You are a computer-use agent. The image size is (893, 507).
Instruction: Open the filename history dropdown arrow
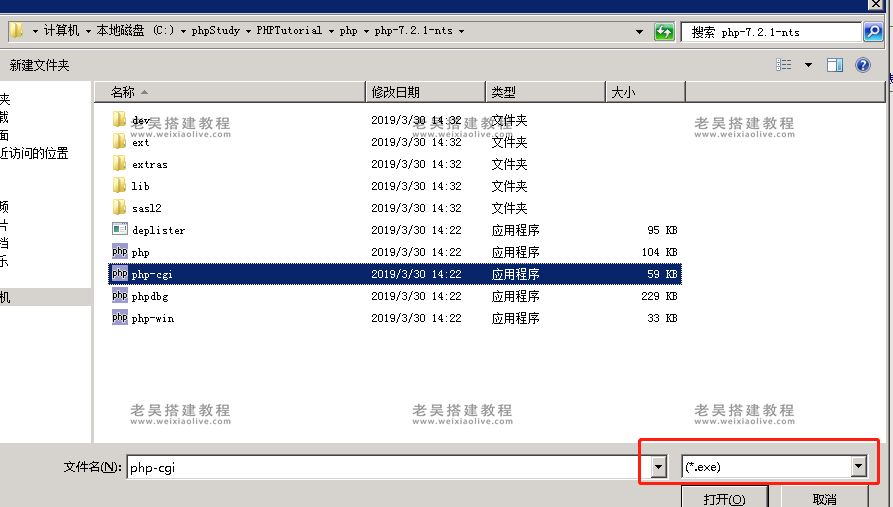tap(658, 467)
